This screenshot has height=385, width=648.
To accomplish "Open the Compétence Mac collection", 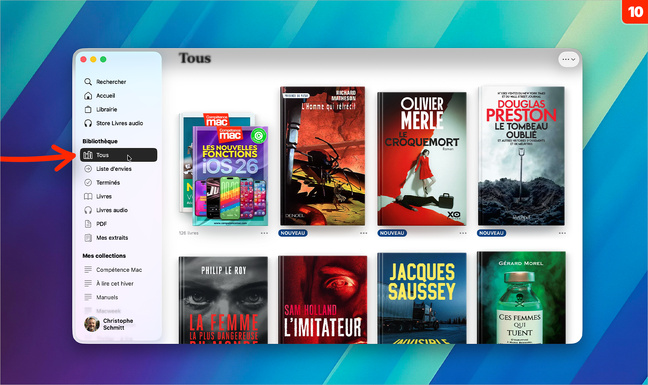I will (118, 270).
